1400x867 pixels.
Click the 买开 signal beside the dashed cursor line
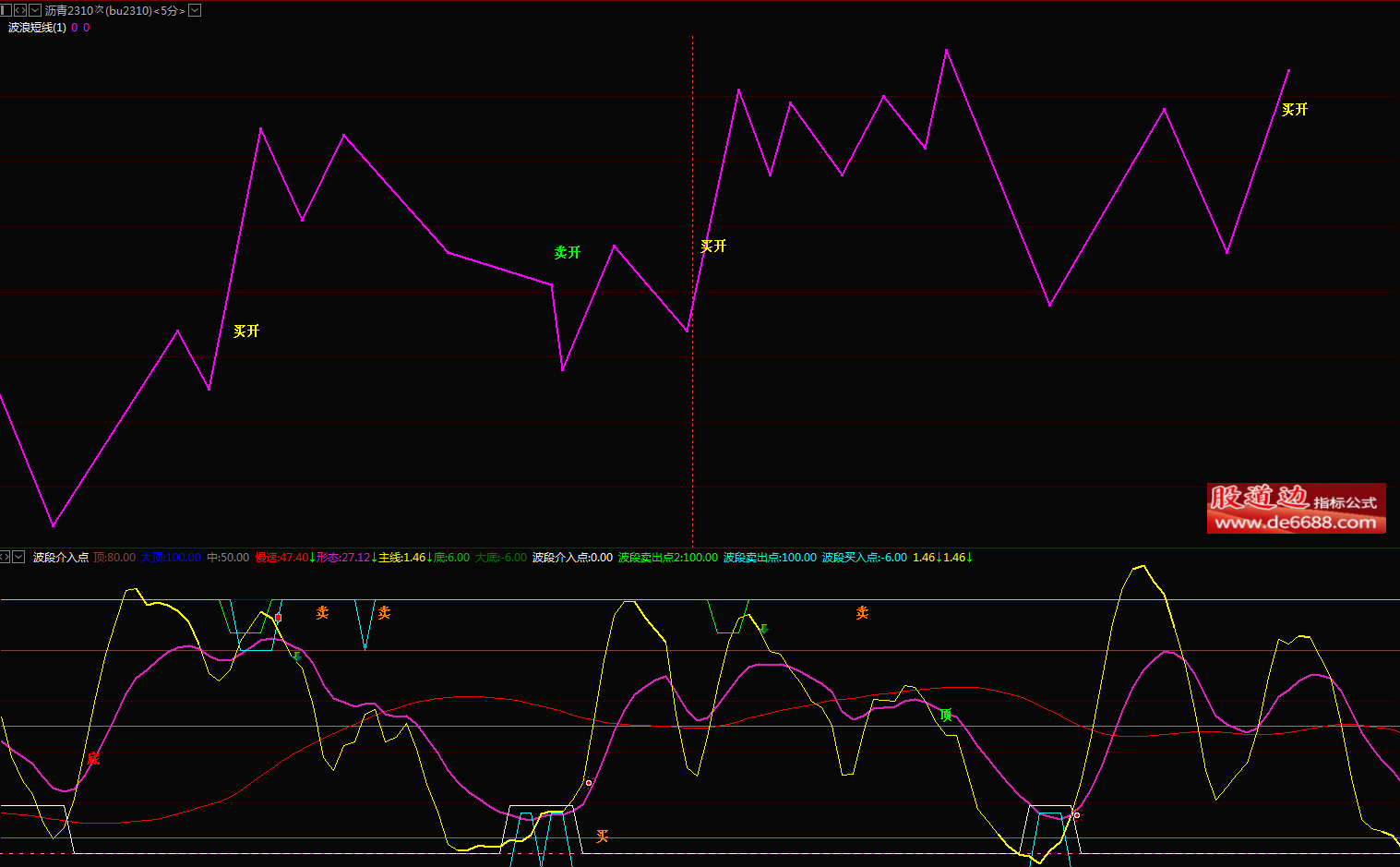click(713, 247)
